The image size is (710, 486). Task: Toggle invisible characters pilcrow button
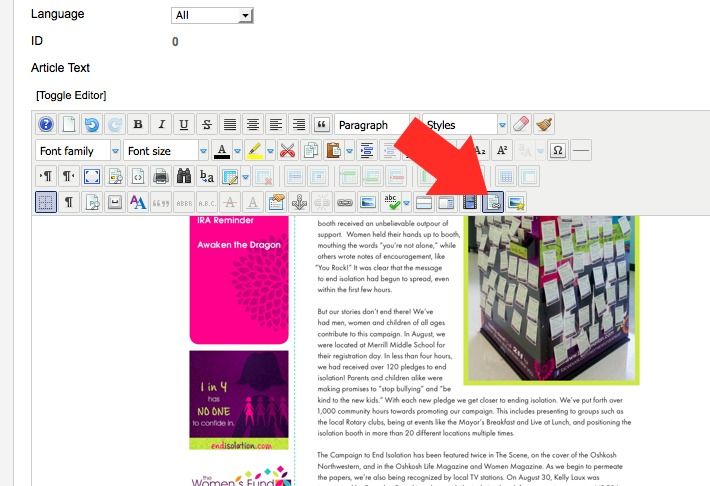click(69, 202)
